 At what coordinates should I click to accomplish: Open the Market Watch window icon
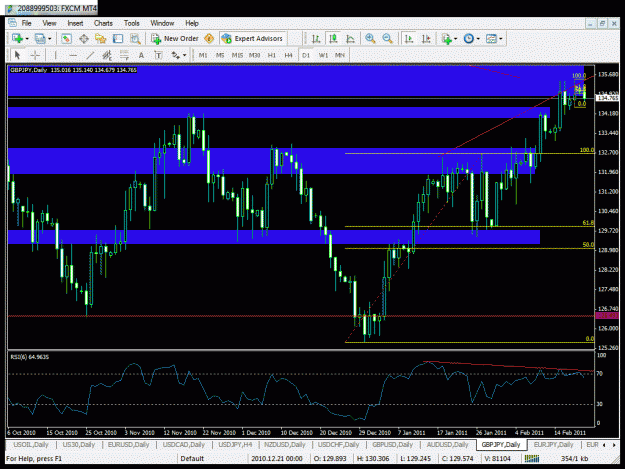(66, 39)
